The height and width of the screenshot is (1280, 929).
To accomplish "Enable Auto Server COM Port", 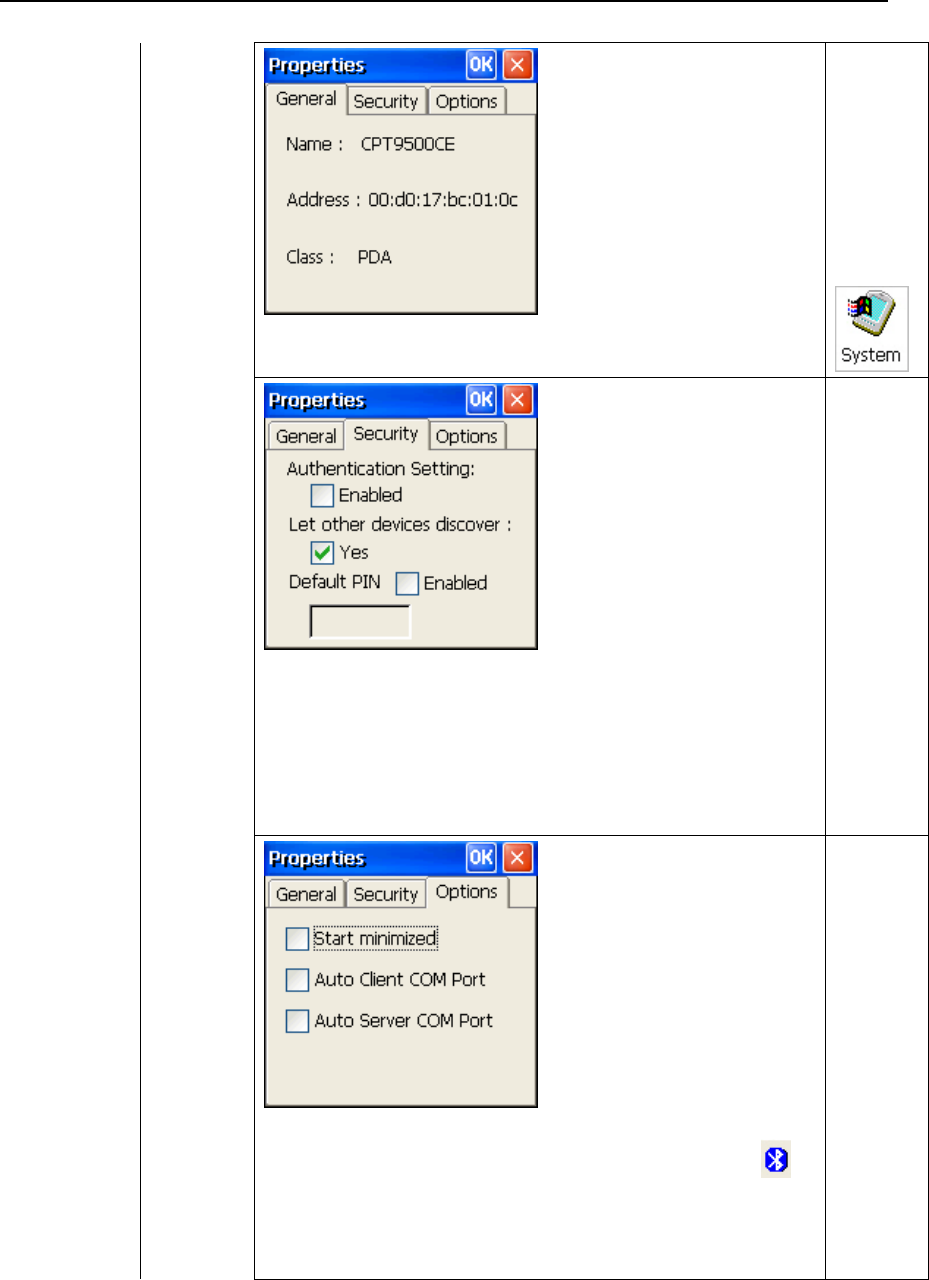I will click(x=297, y=1021).
